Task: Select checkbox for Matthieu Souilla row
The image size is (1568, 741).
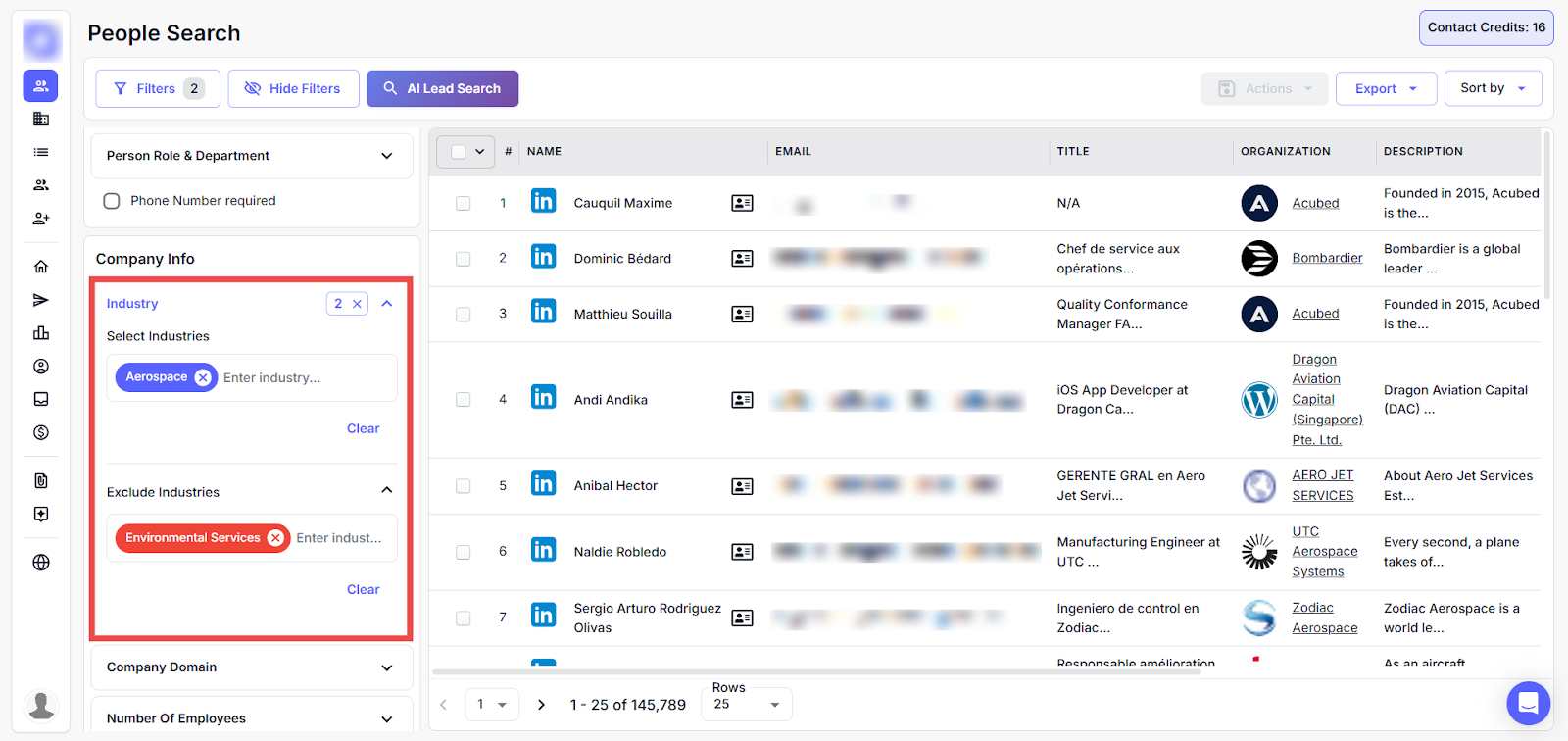Action: [x=463, y=315]
